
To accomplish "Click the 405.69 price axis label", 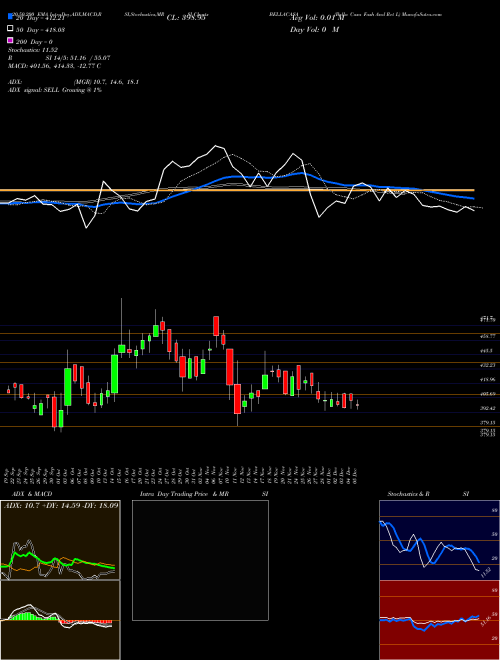I will pyautogui.click(x=488, y=394).
